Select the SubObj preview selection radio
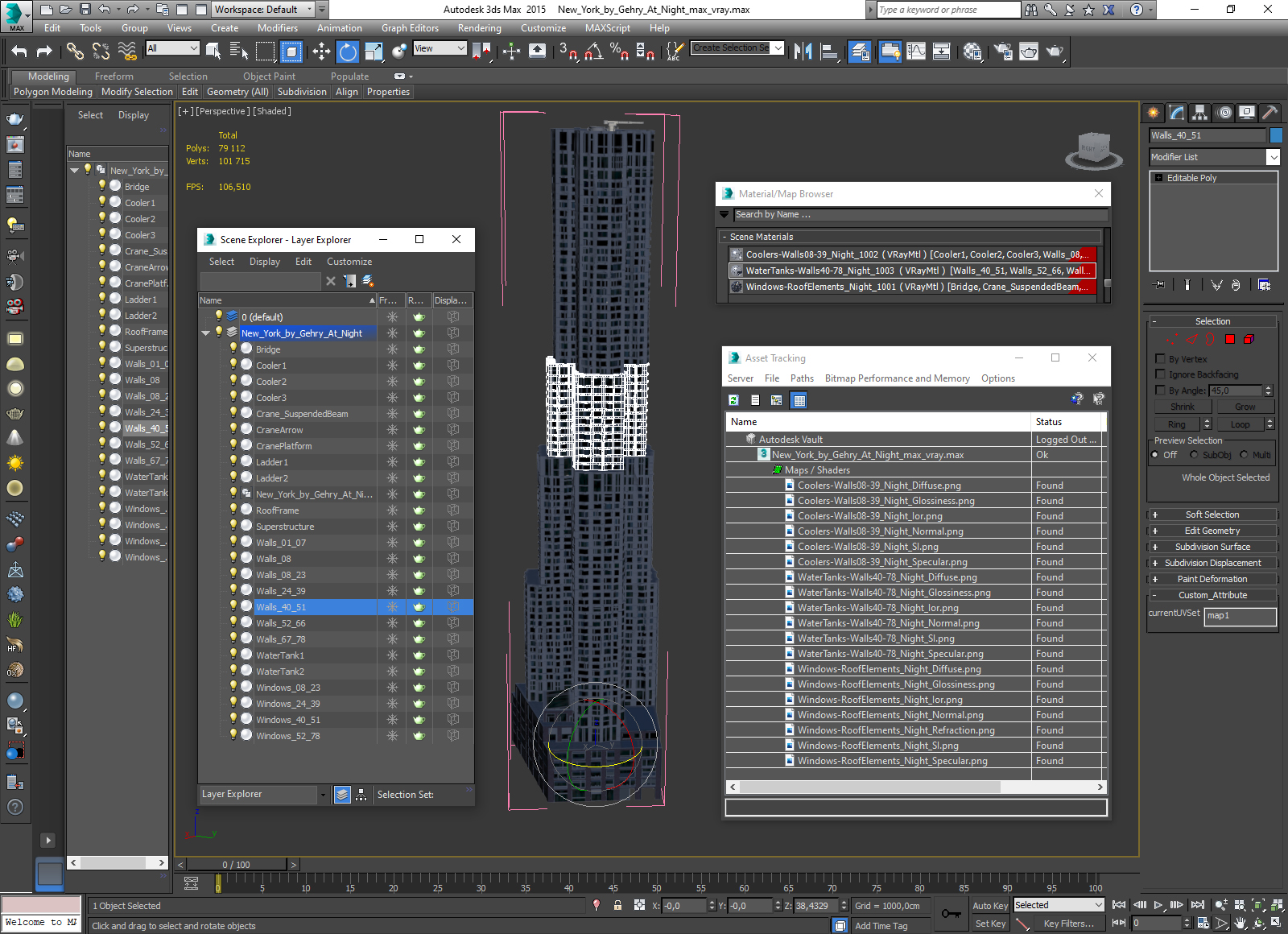Image resolution: width=1288 pixels, height=934 pixels. point(1195,455)
